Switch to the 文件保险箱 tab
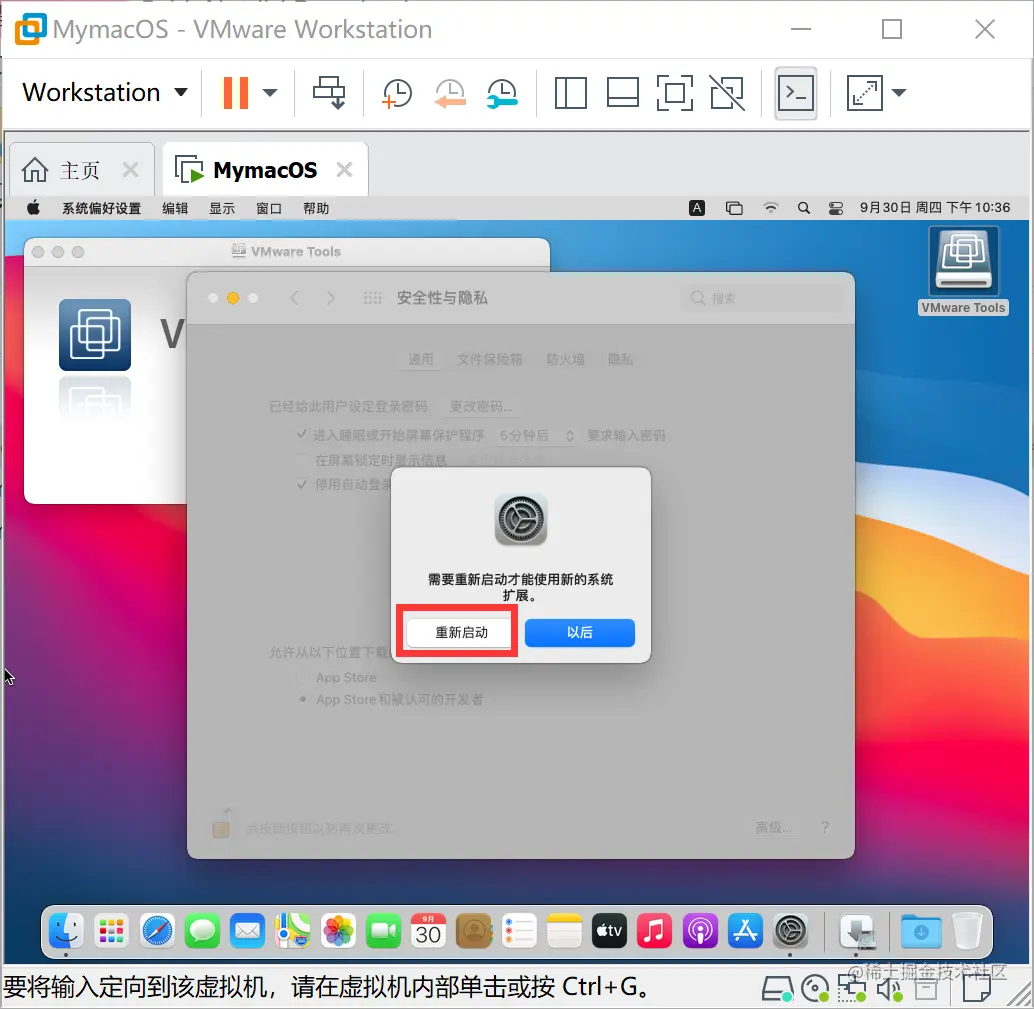 pos(490,359)
